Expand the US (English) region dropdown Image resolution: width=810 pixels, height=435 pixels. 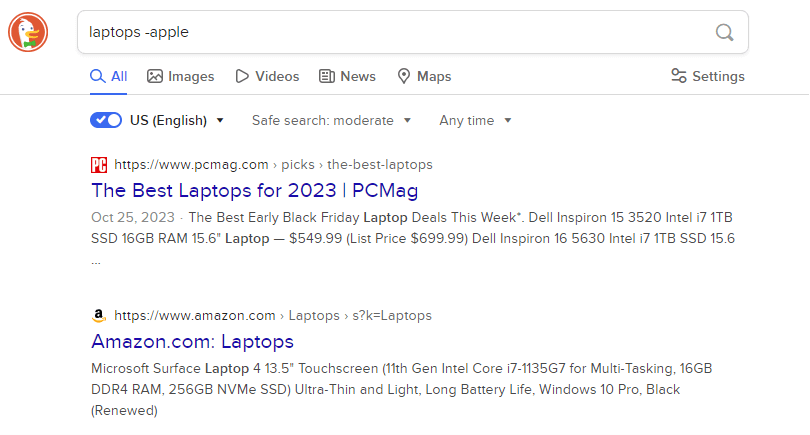177,120
